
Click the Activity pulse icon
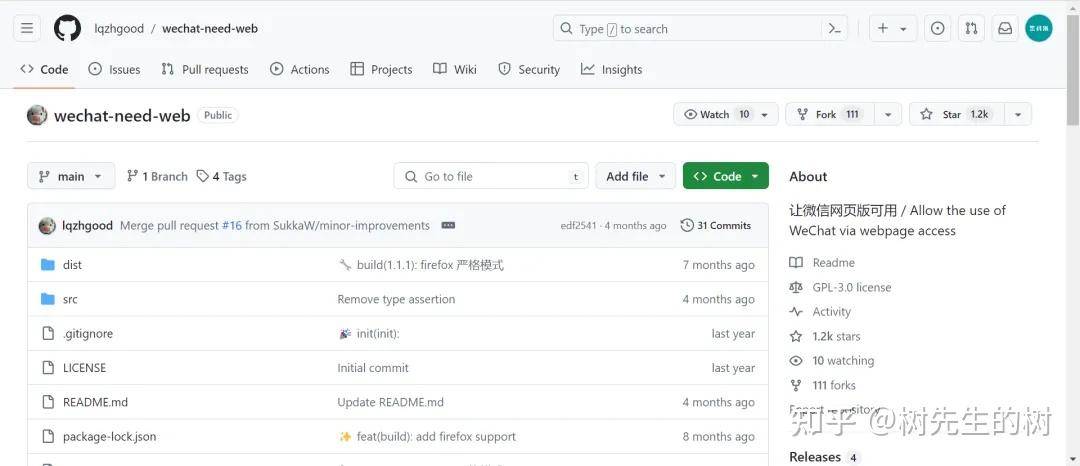(796, 312)
